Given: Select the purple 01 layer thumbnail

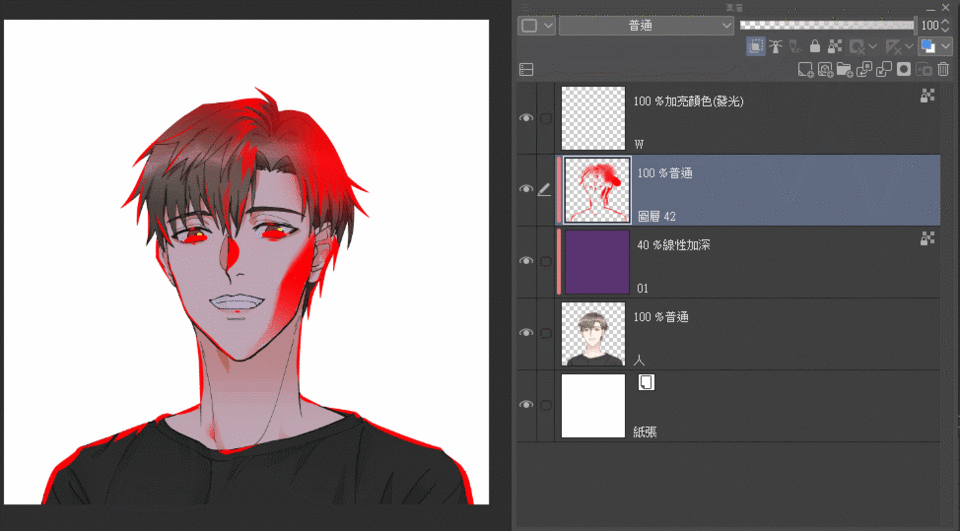Looking at the screenshot, I should (x=597, y=262).
